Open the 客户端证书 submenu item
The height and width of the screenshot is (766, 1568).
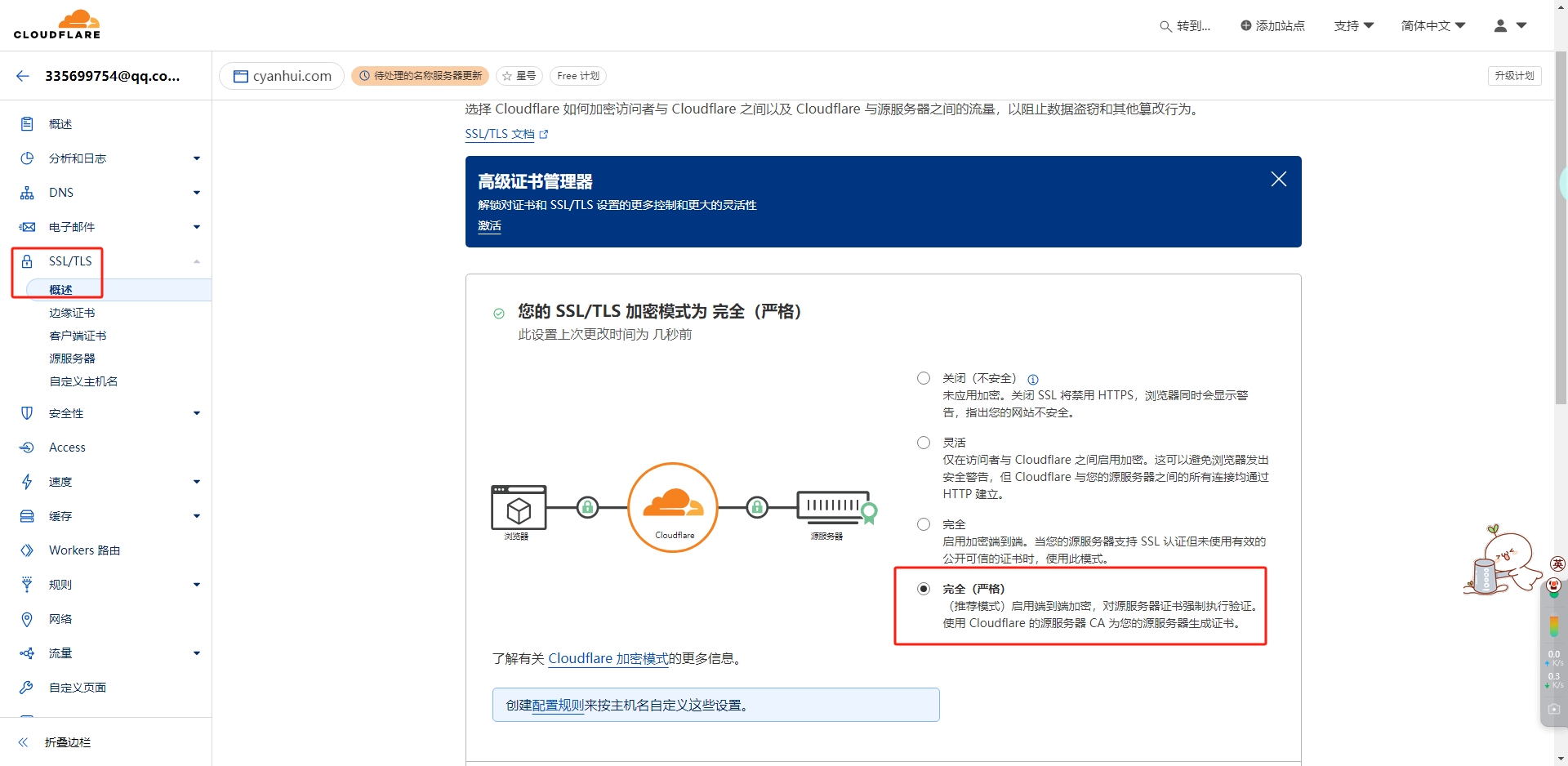[x=78, y=336]
